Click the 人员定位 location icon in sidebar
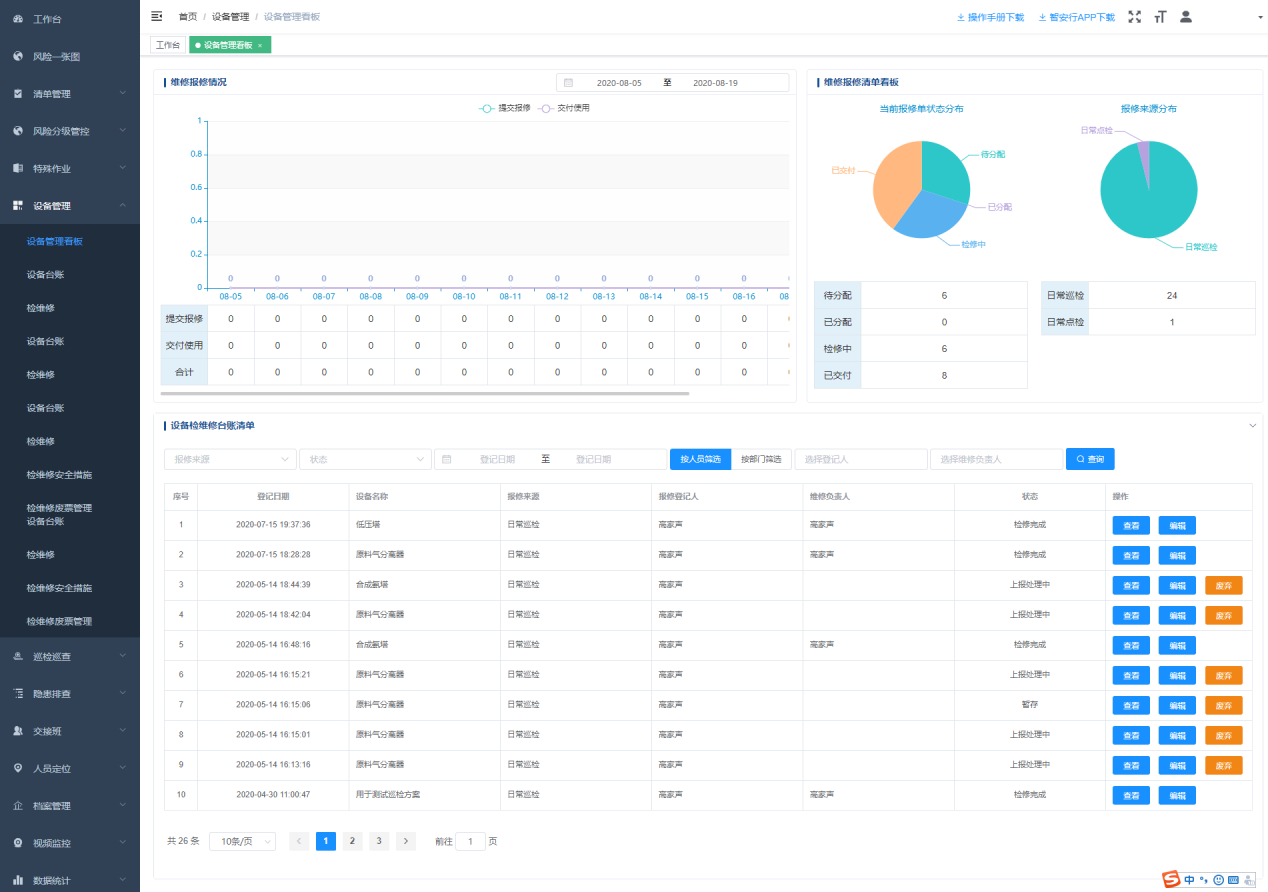This screenshot has width=1268, height=892. point(18,768)
